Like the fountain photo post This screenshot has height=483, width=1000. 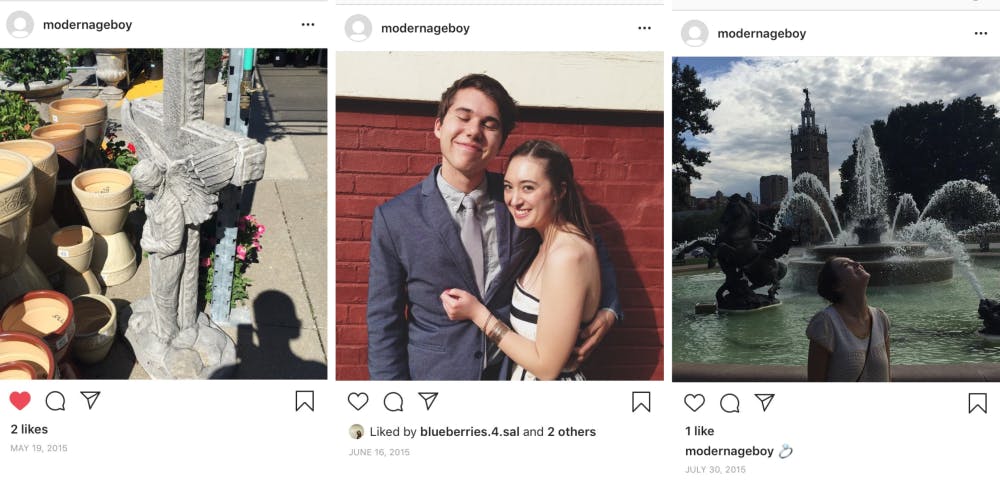(694, 403)
